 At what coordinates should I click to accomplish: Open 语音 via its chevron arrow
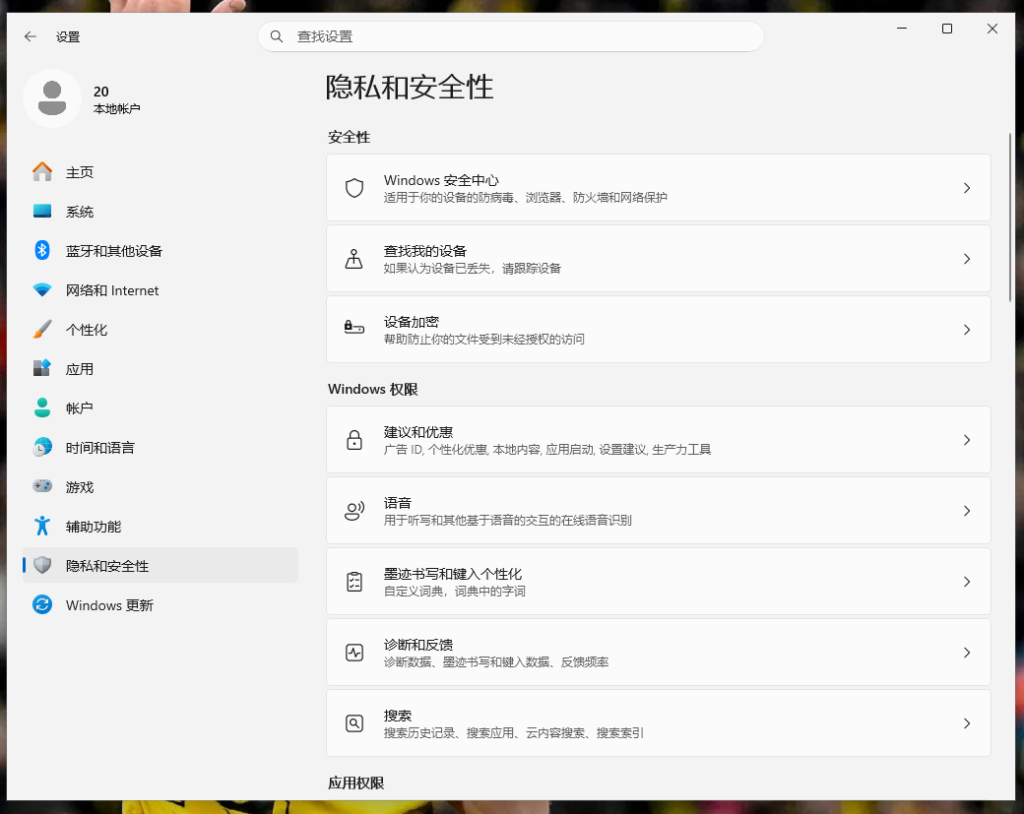(x=967, y=511)
